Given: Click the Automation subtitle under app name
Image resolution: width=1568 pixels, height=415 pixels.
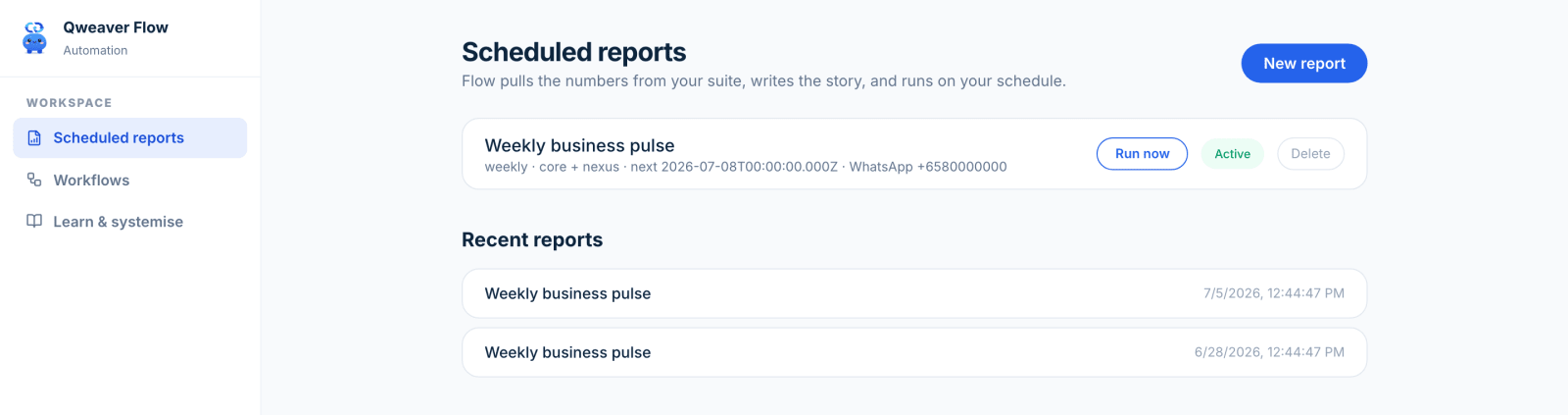Looking at the screenshot, I should pos(95,50).
